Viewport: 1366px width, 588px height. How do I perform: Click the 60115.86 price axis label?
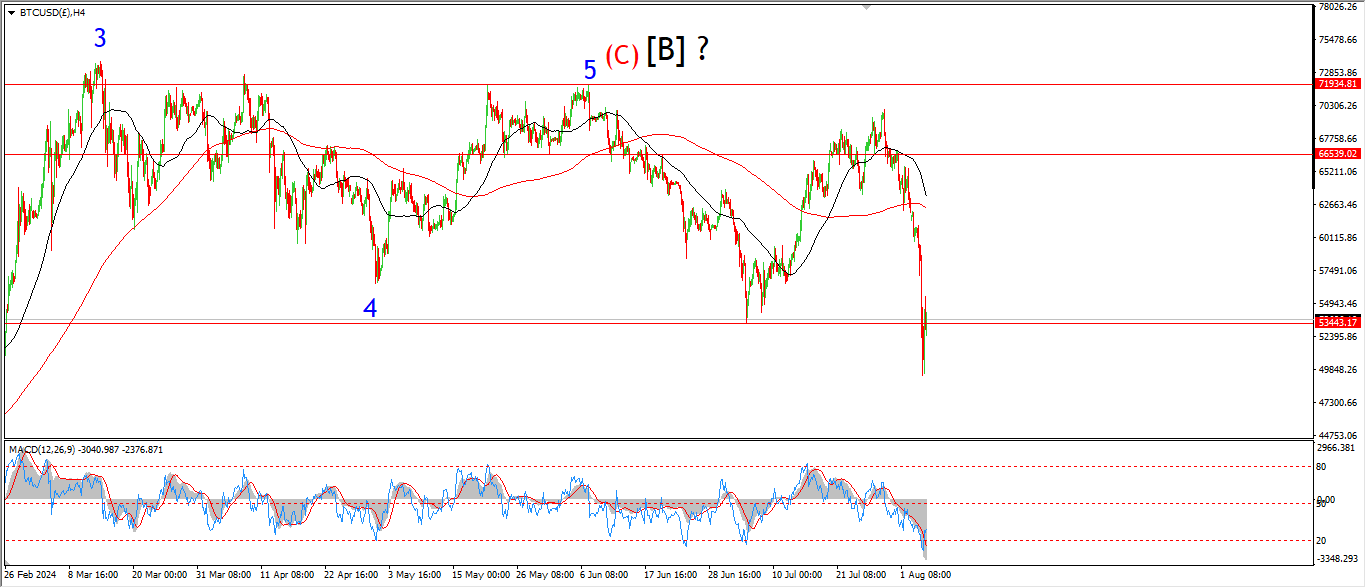click(x=1337, y=238)
